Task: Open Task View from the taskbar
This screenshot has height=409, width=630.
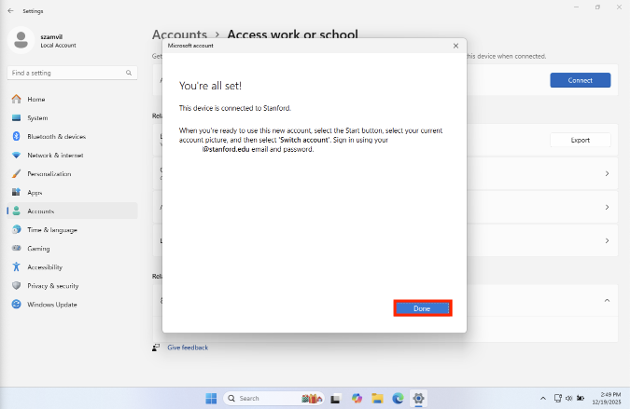Action: pos(335,399)
